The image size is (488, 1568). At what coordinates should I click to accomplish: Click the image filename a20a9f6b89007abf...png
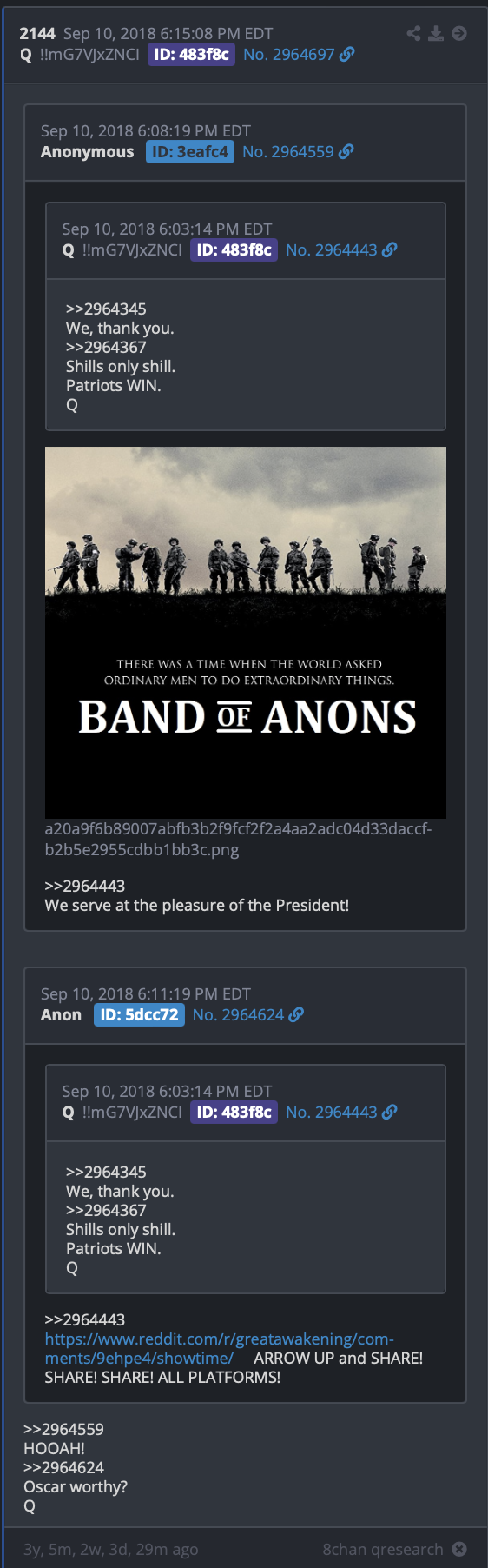[238, 839]
